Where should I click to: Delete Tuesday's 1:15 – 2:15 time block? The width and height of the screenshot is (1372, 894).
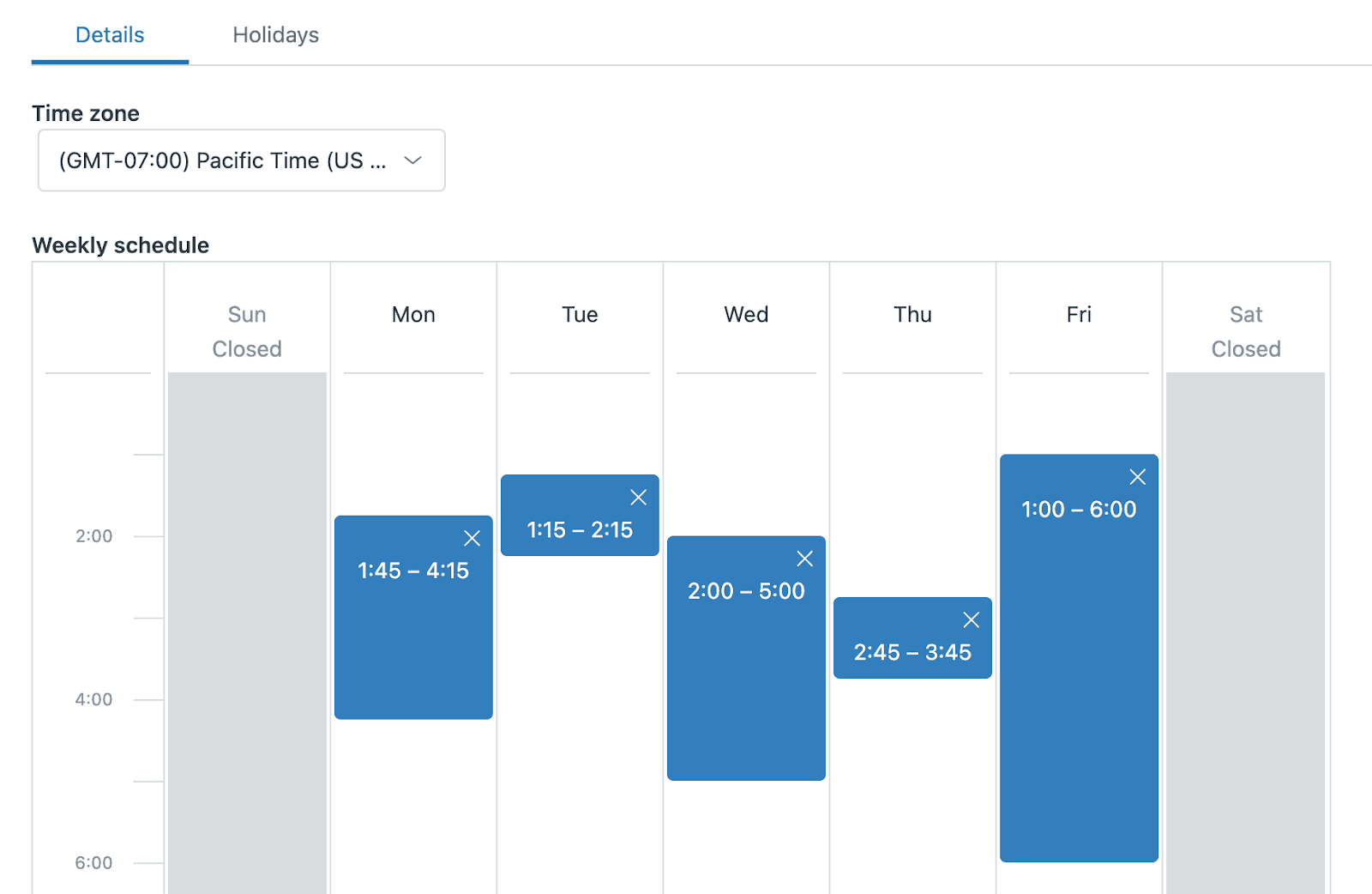[639, 497]
